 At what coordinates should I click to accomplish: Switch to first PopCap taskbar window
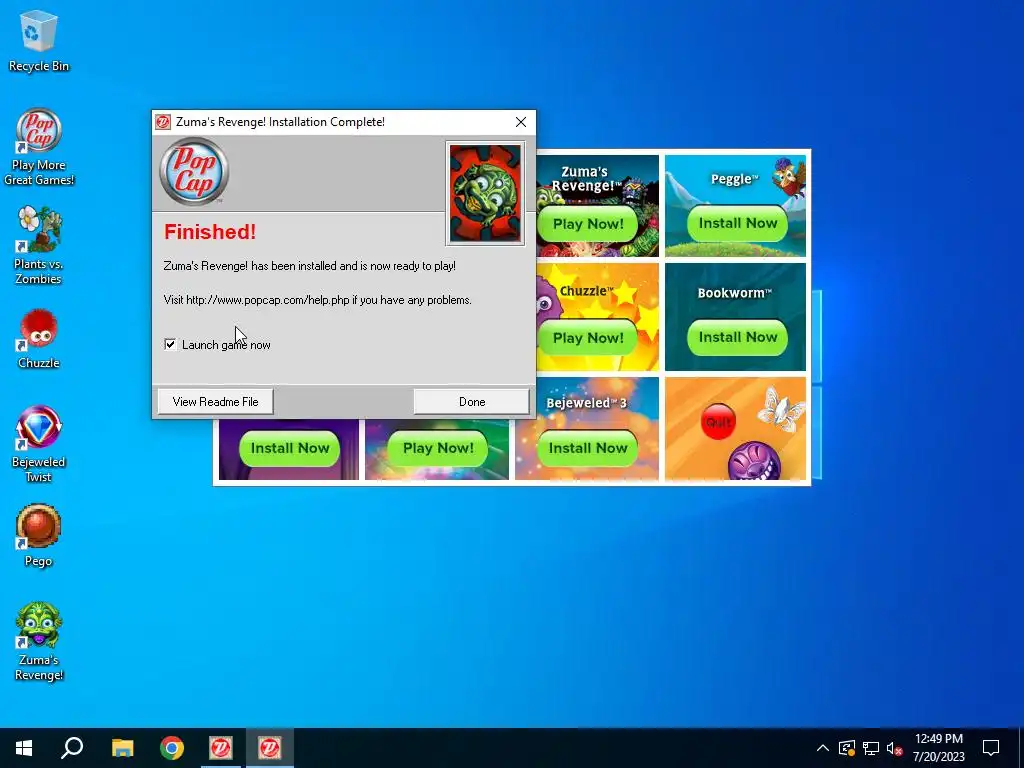tap(221, 748)
